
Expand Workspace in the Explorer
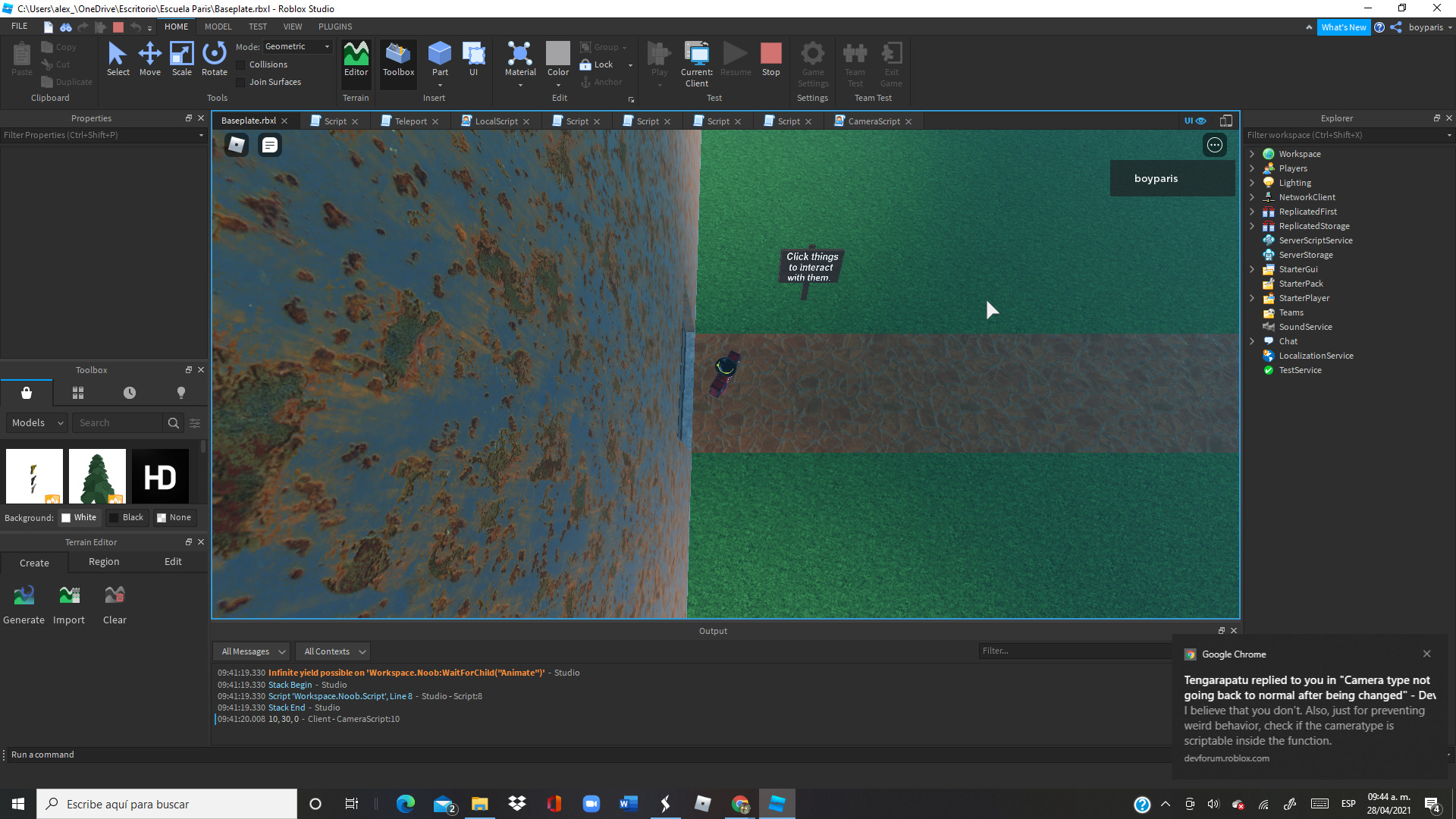[x=1251, y=153]
